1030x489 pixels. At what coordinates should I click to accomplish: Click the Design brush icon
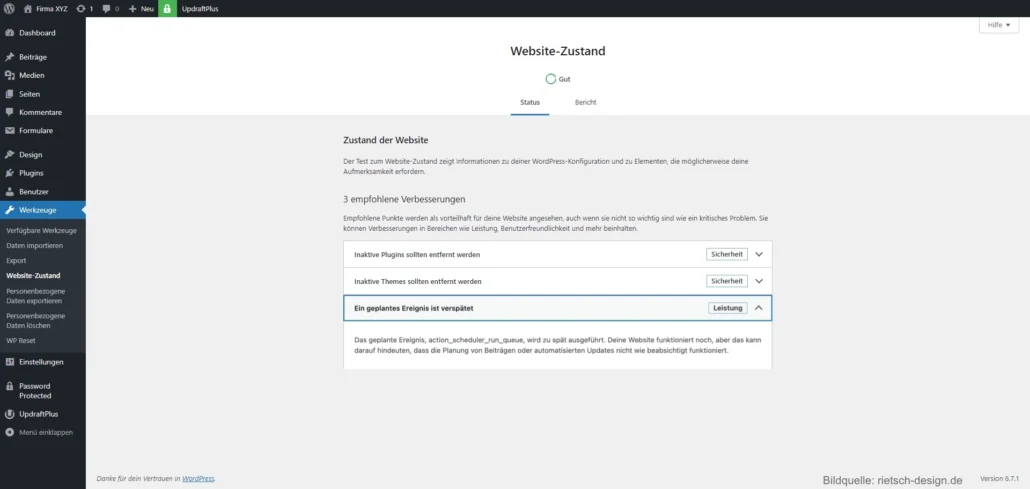click(10, 155)
